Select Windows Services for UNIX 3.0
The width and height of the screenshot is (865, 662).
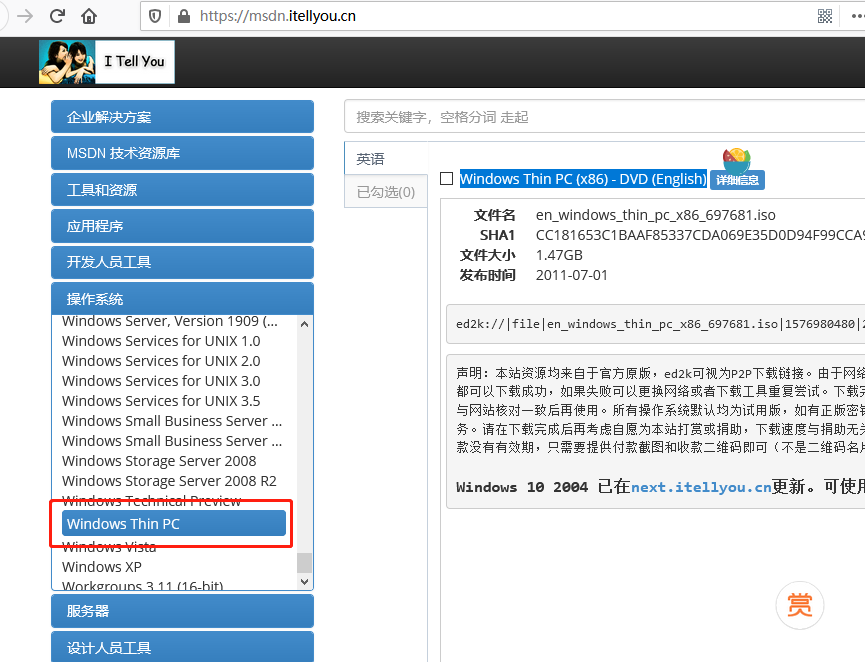click(x=161, y=381)
